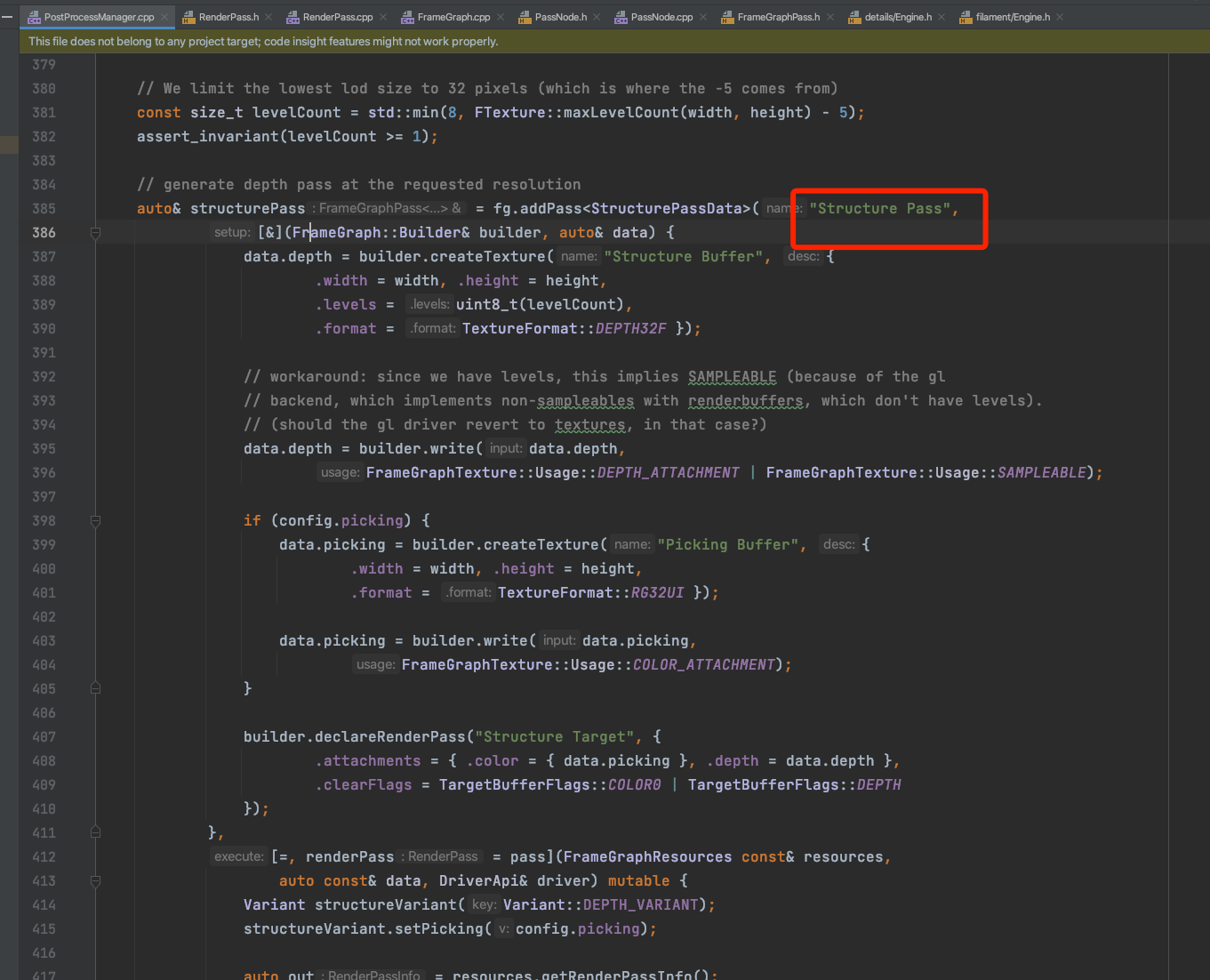1210x980 pixels.
Task: Collapse the setup lambda fold at line 386
Action: (95, 232)
